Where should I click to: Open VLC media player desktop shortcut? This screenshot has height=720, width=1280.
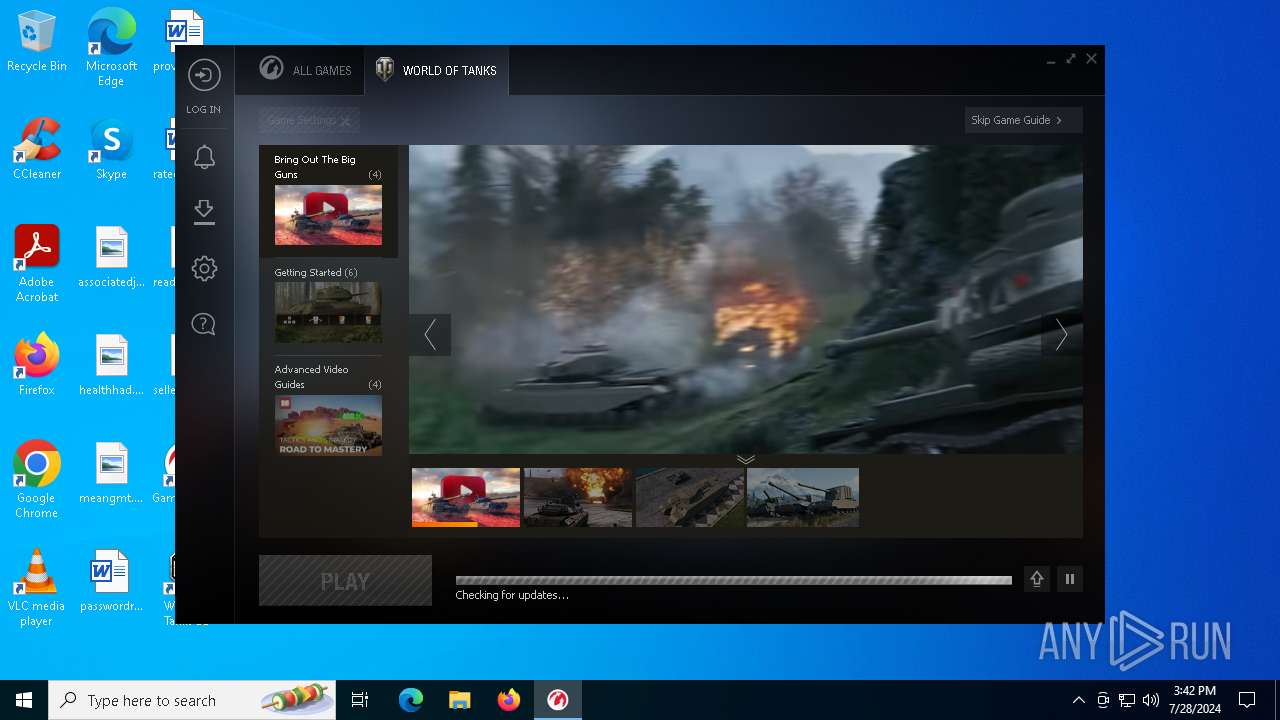[x=37, y=588]
